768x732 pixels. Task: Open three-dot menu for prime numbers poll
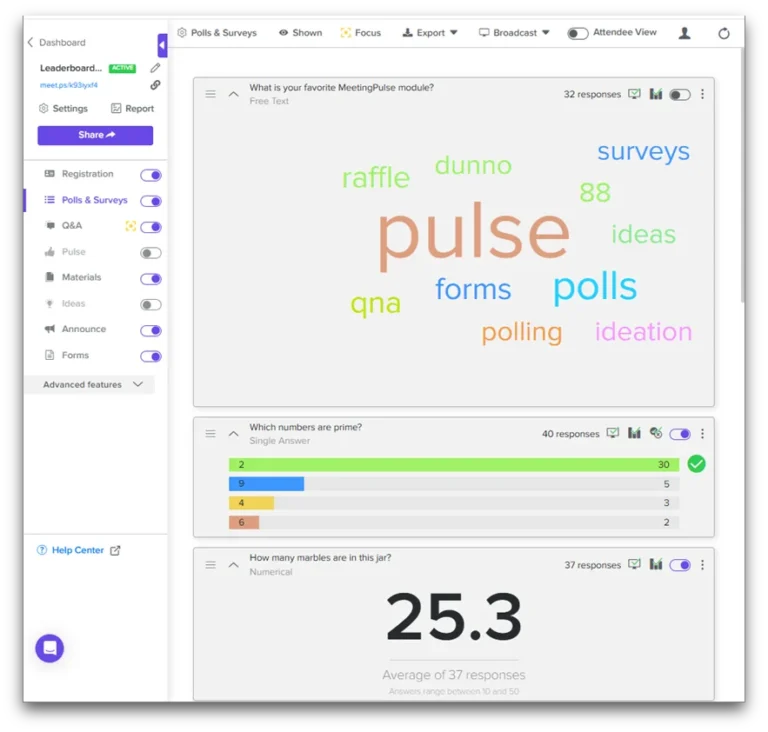point(702,434)
